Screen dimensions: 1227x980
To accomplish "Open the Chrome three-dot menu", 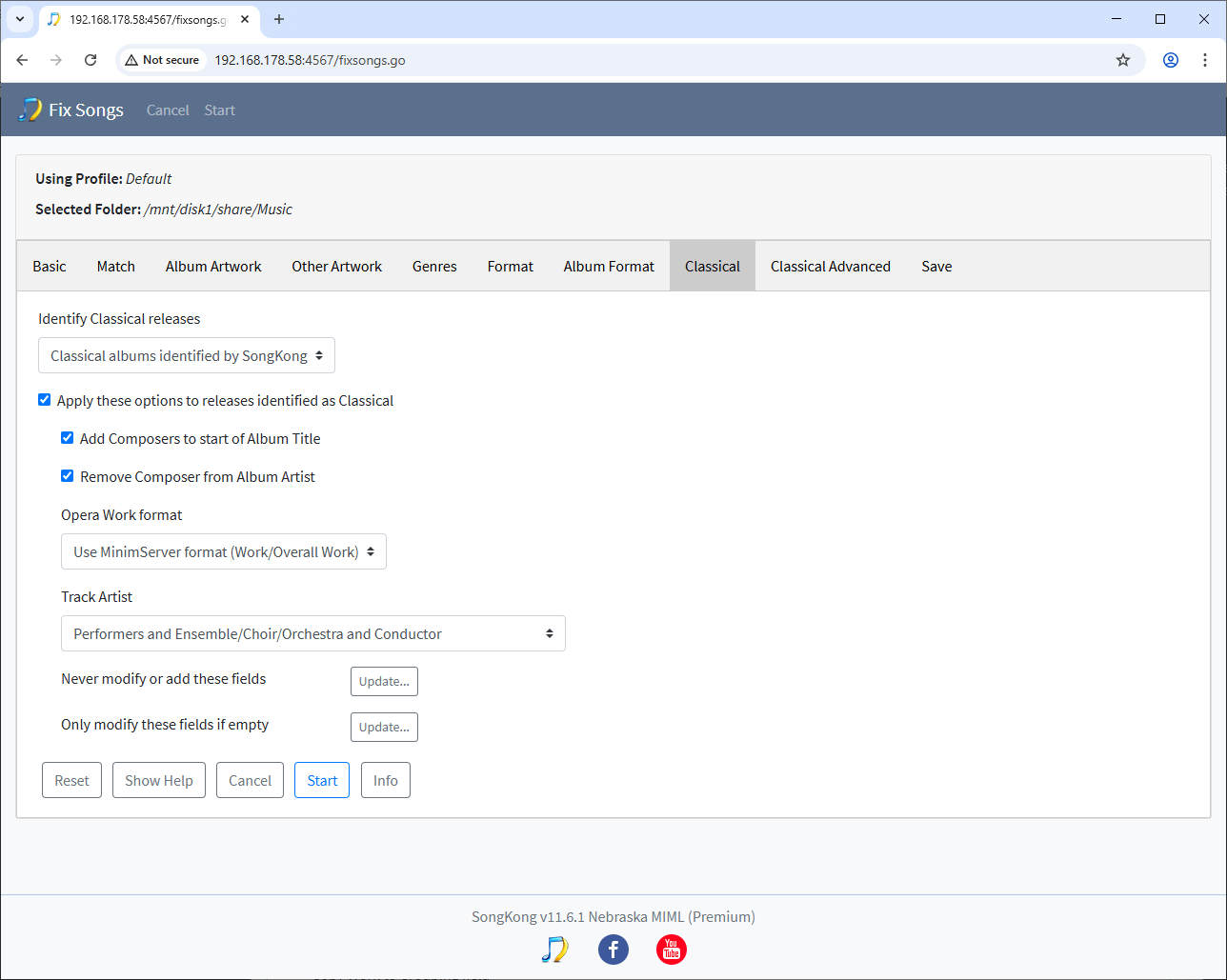I will [x=1205, y=60].
